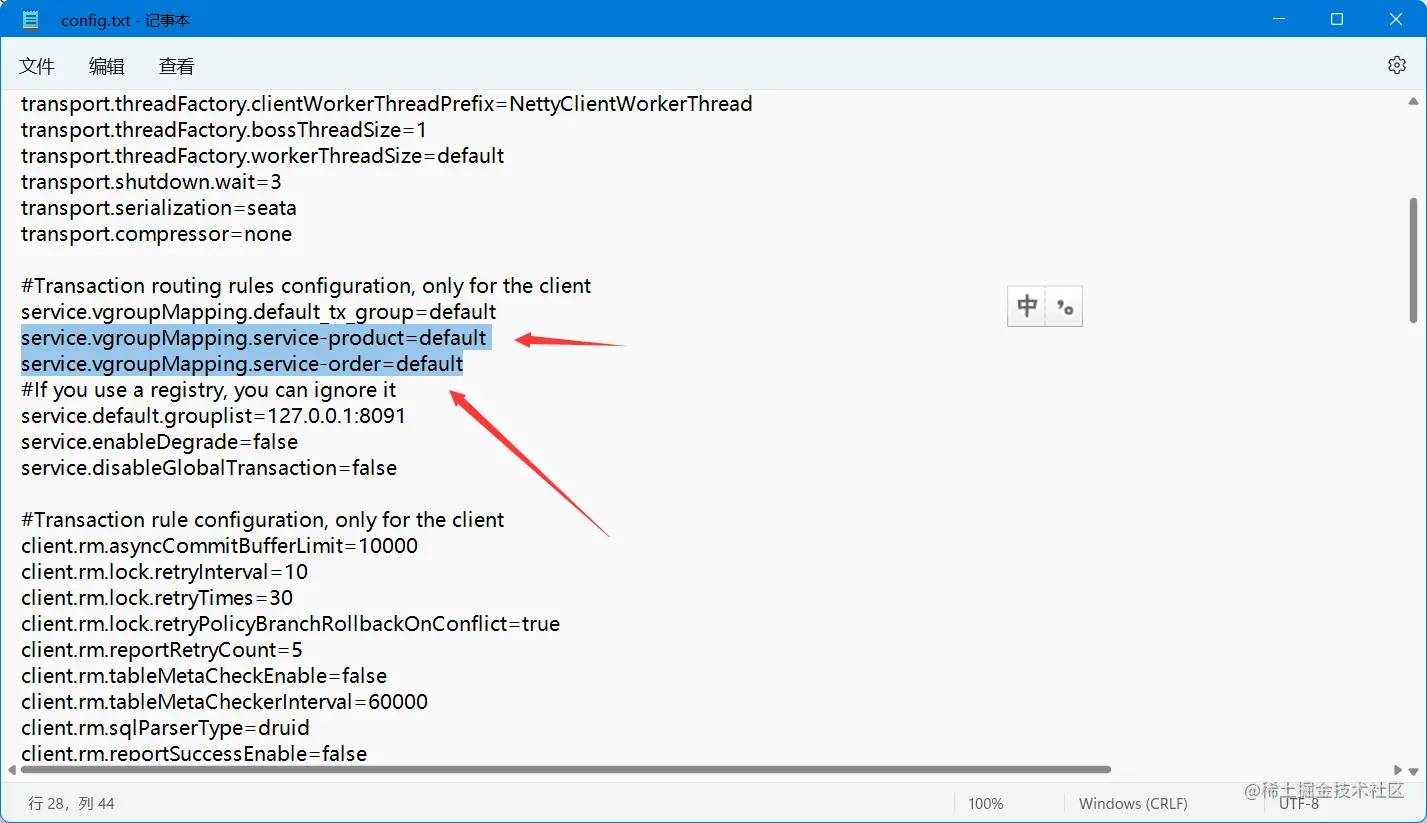Click line service.enableDegrade=false
1427x823 pixels.
click(160, 442)
